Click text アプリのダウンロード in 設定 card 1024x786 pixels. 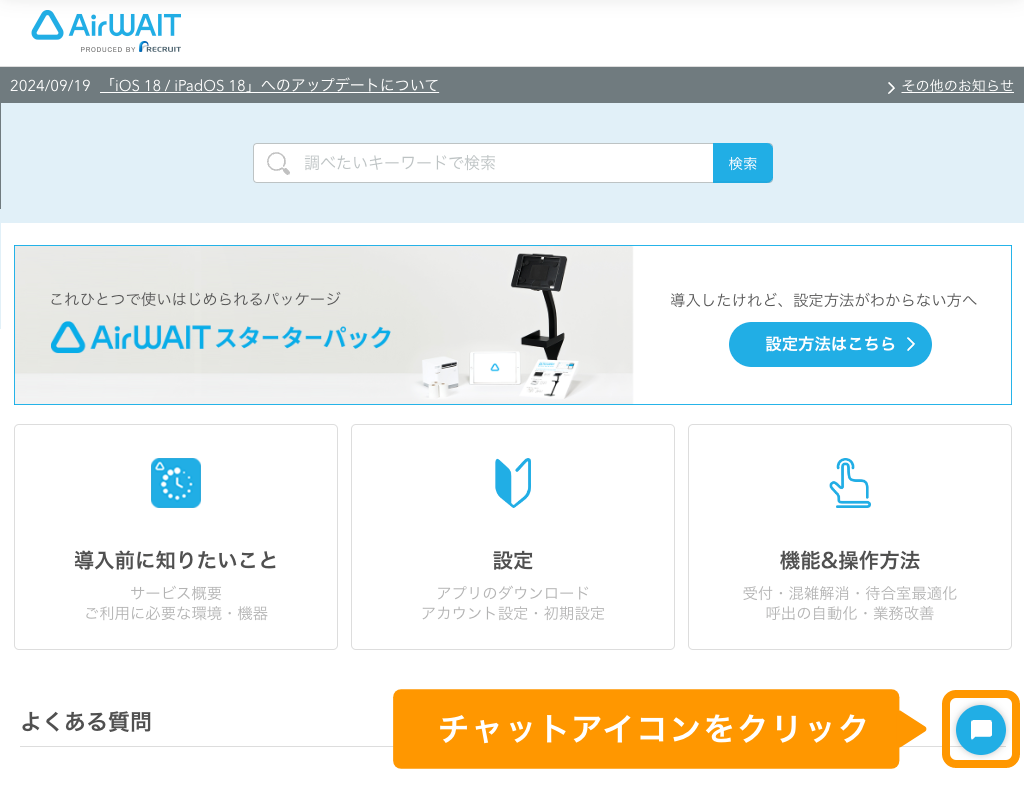tap(513, 593)
